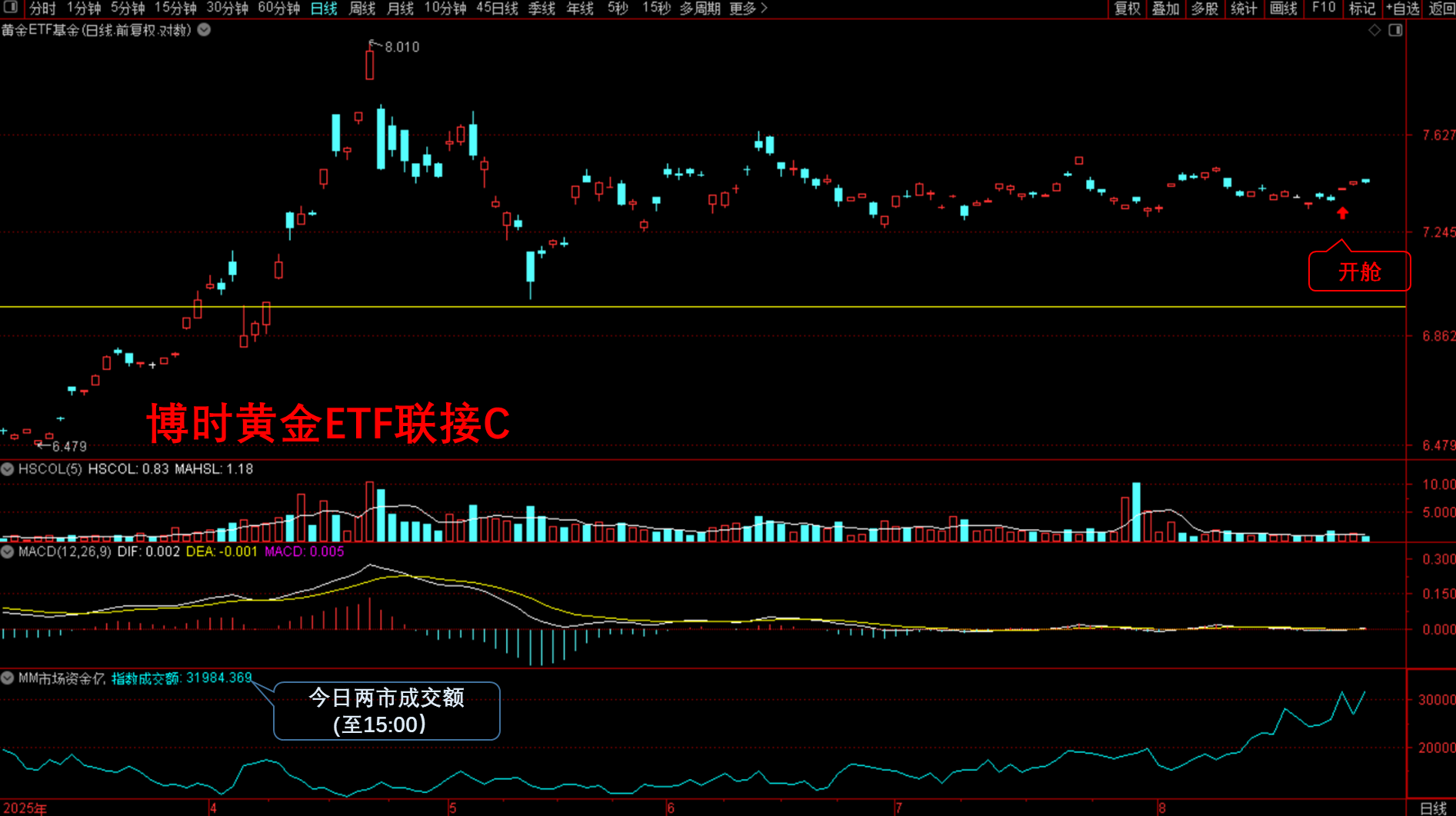Switch to 1分钟 period tab
The image size is (1456, 816).
coord(84,8)
